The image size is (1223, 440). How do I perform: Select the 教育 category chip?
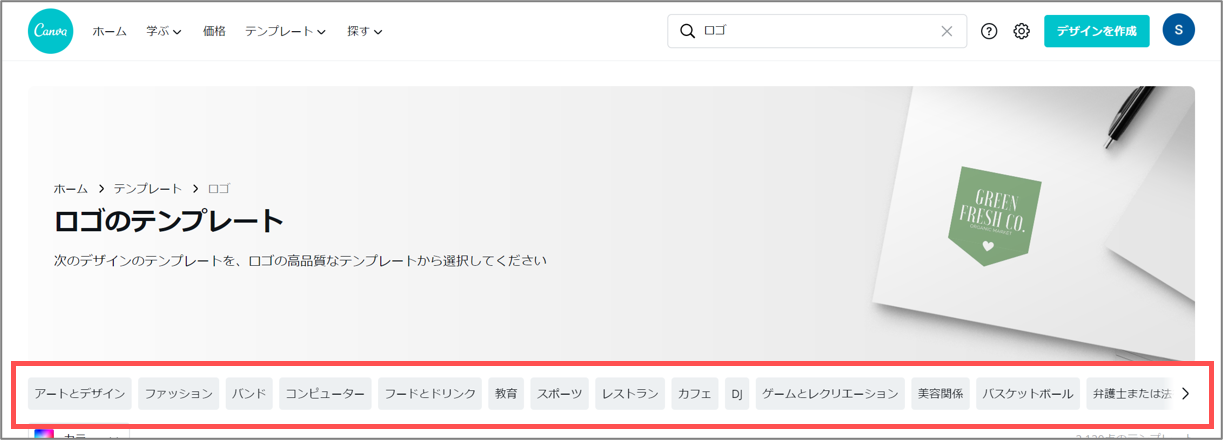pyautogui.click(x=506, y=394)
